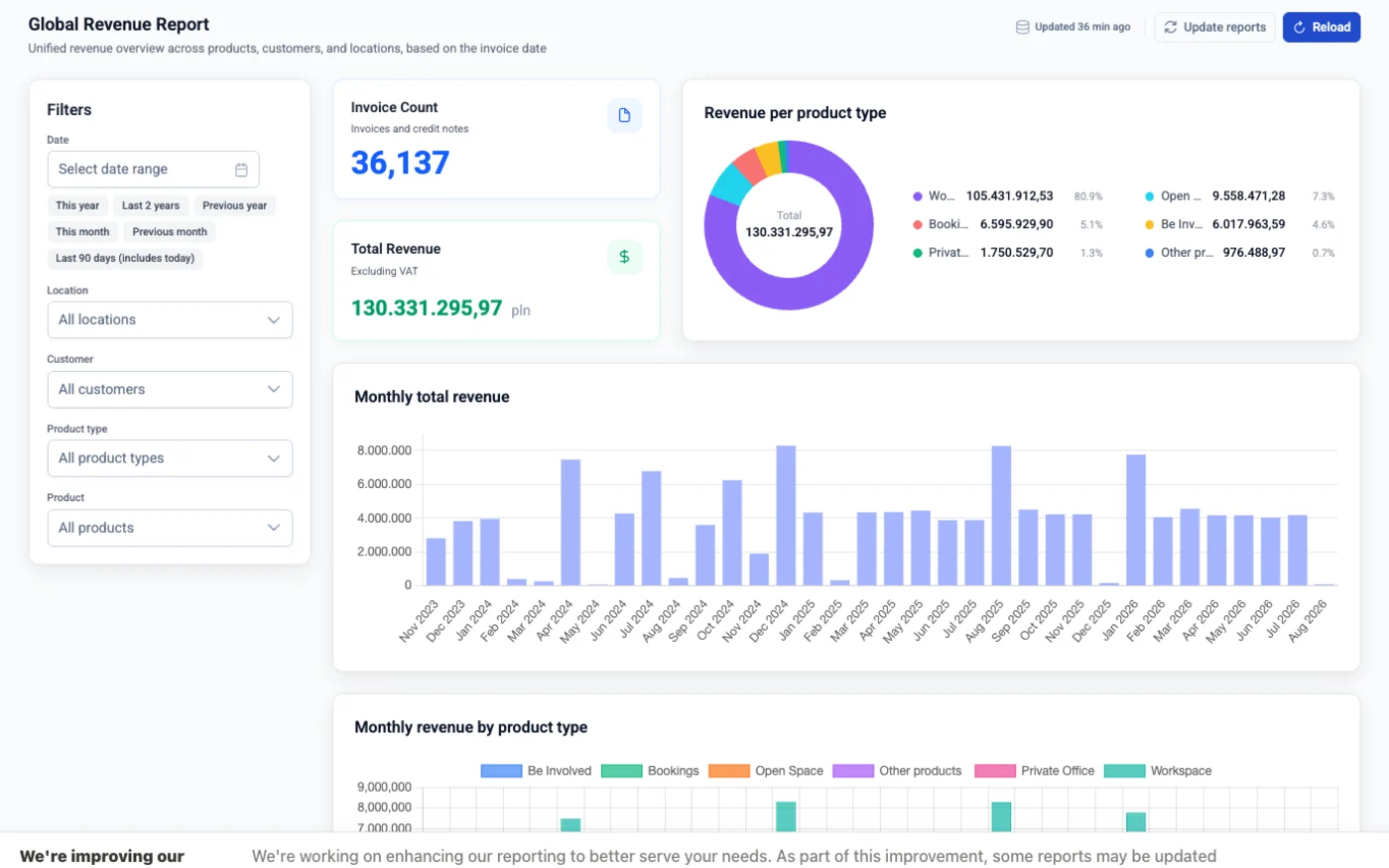Click the Monthly revenue by product type heading
This screenshot has height=868, width=1389.
pyautogui.click(x=471, y=727)
